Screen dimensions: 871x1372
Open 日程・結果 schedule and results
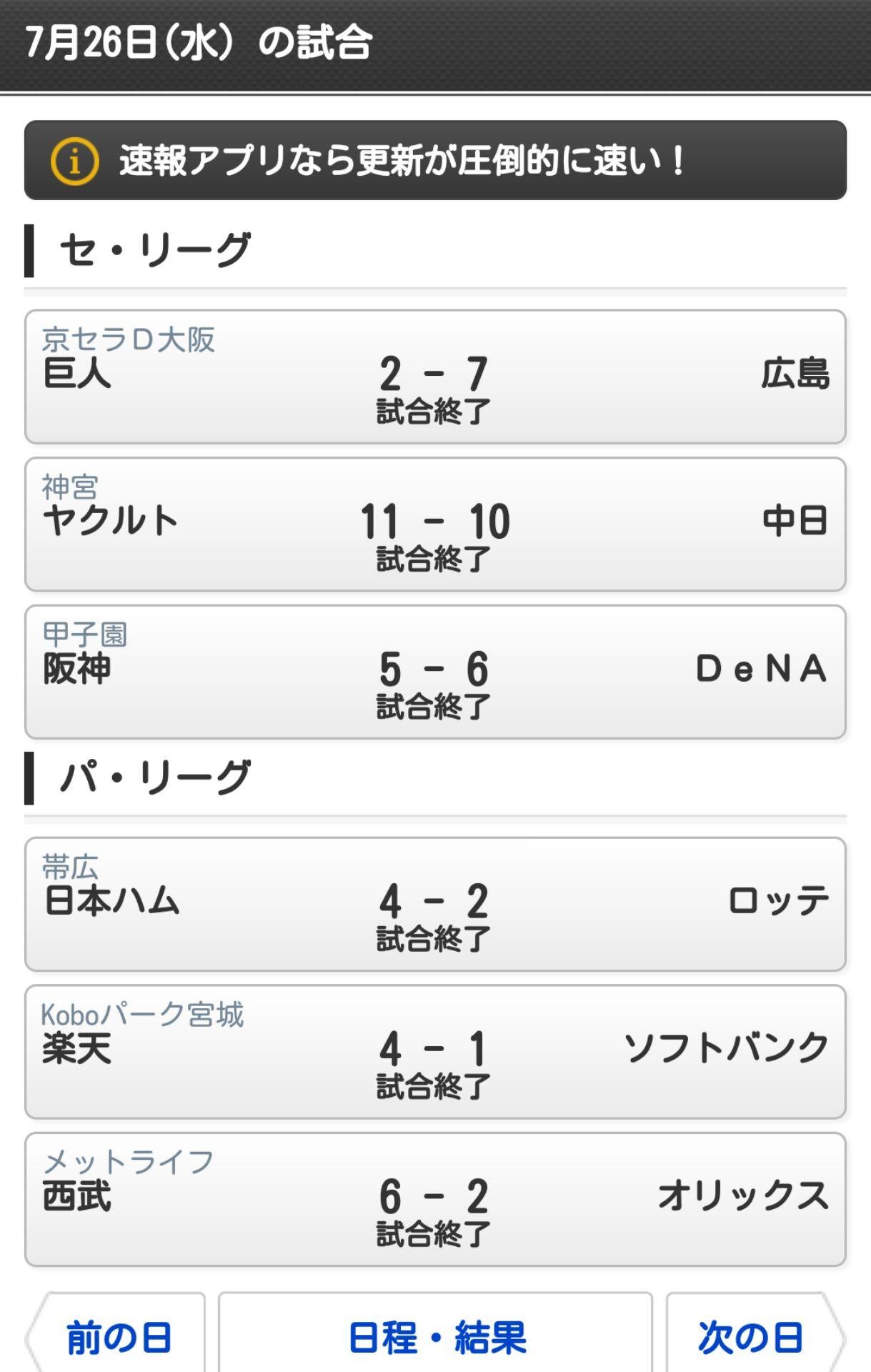(x=435, y=1337)
